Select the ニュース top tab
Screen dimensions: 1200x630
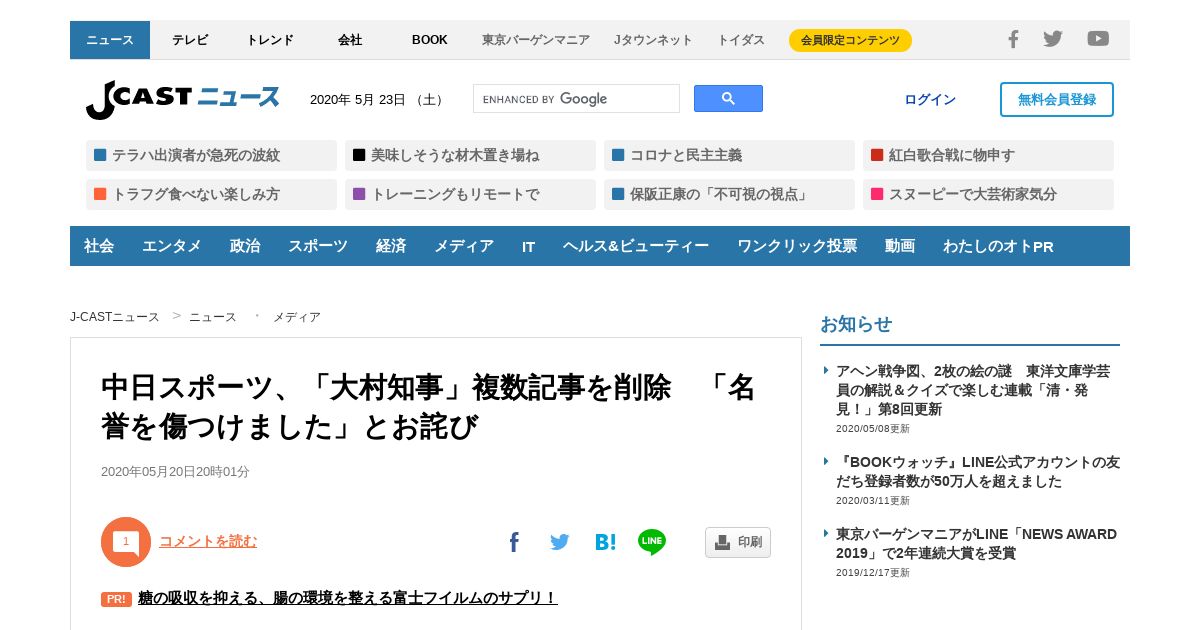[x=110, y=40]
